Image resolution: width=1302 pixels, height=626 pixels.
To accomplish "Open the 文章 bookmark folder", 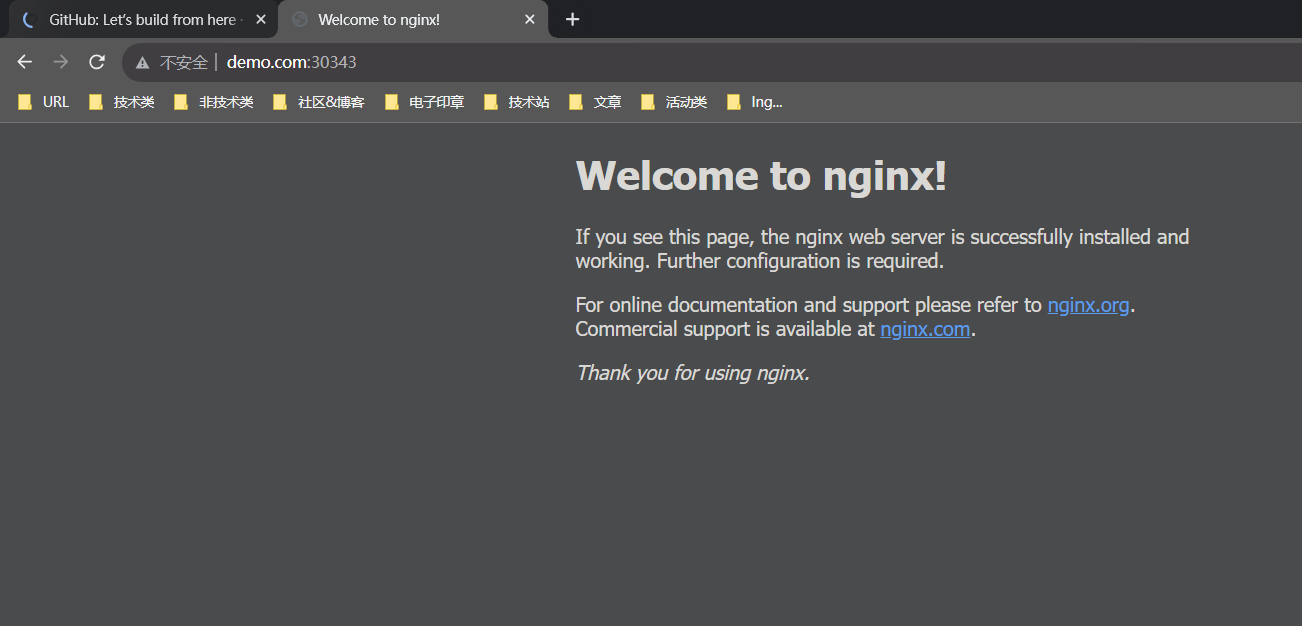I will pos(595,102).
